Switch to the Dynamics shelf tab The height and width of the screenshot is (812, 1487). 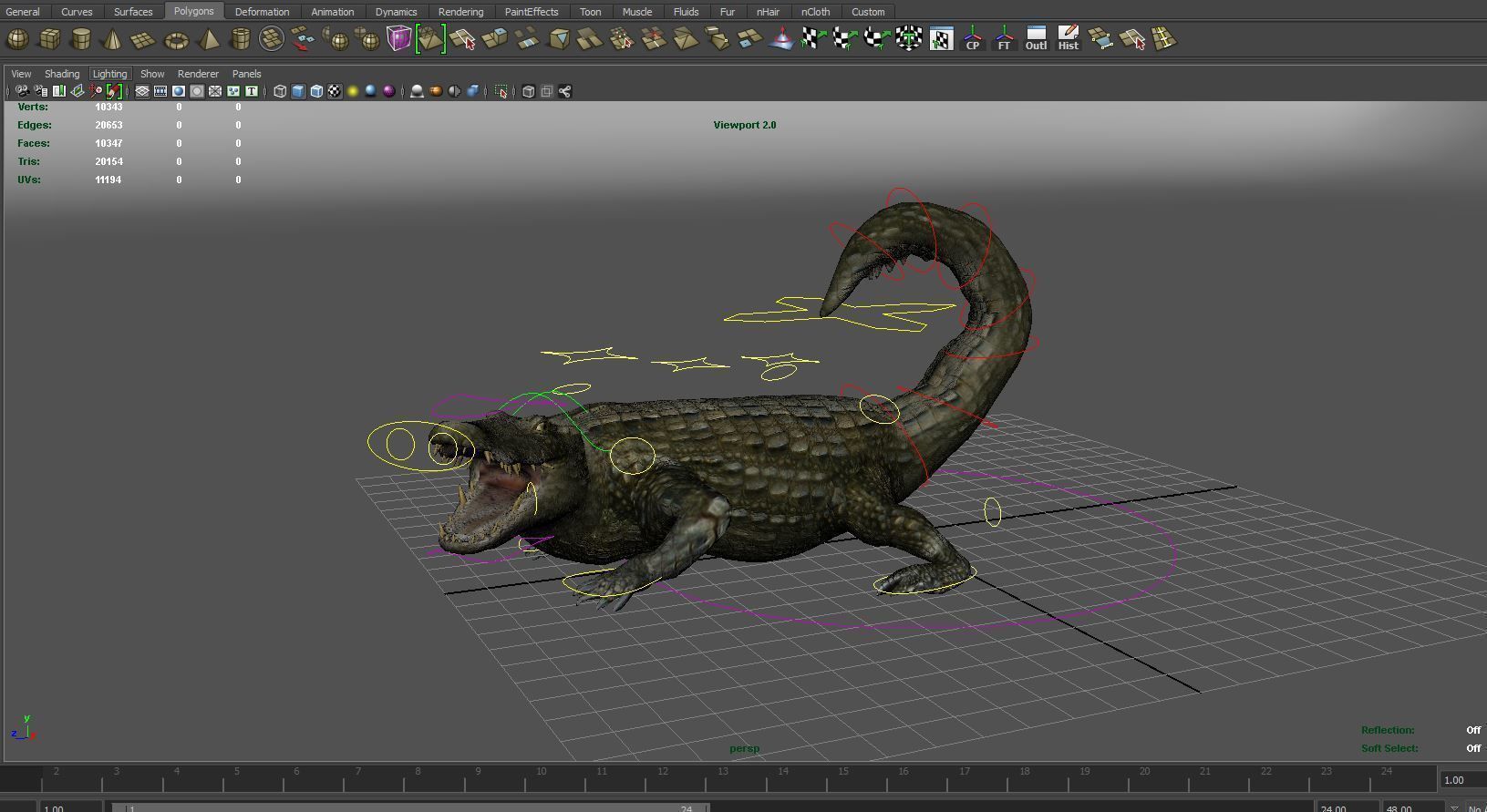tap(396, 12)
